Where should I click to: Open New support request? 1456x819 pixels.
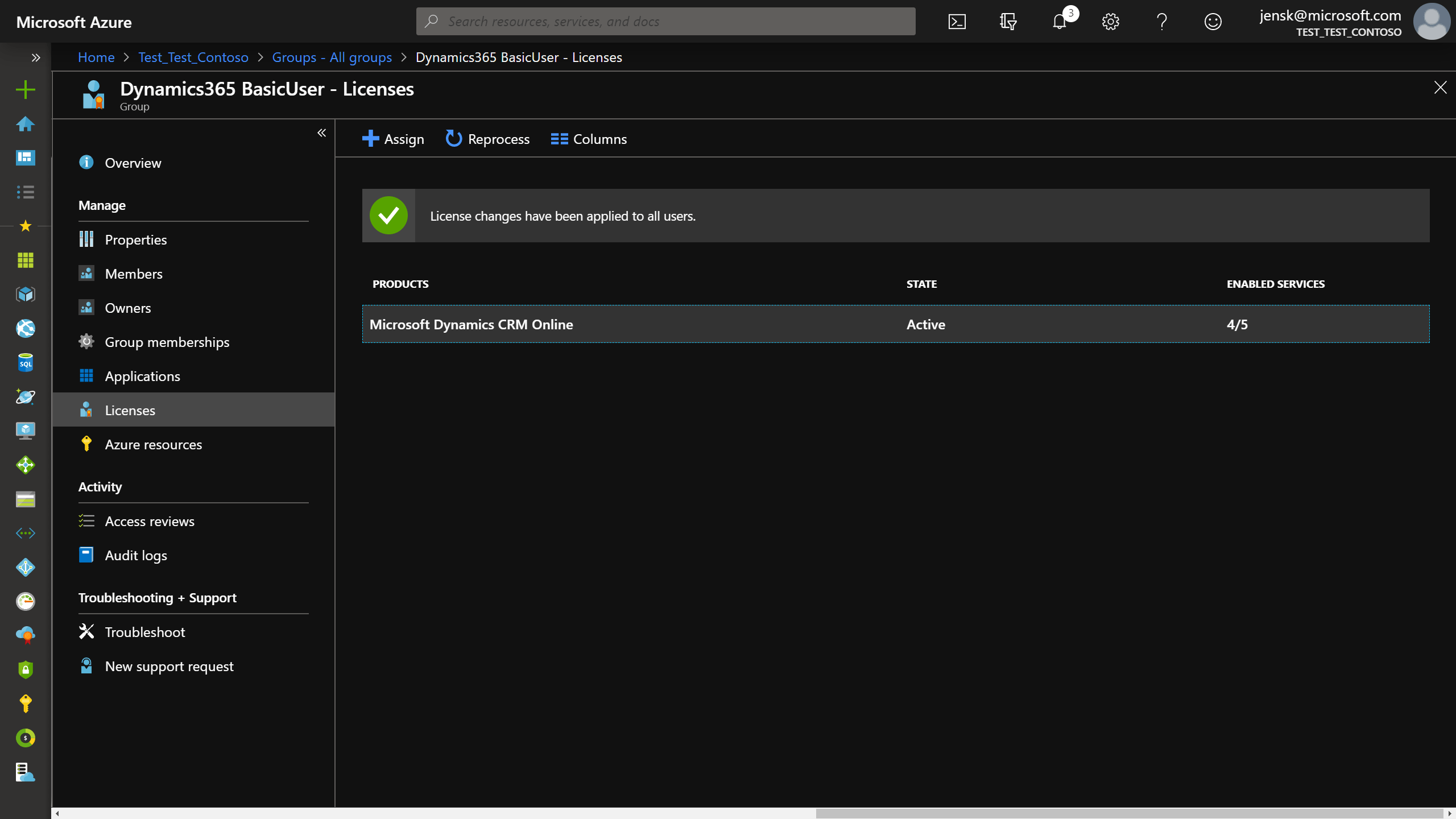point(193,666)
